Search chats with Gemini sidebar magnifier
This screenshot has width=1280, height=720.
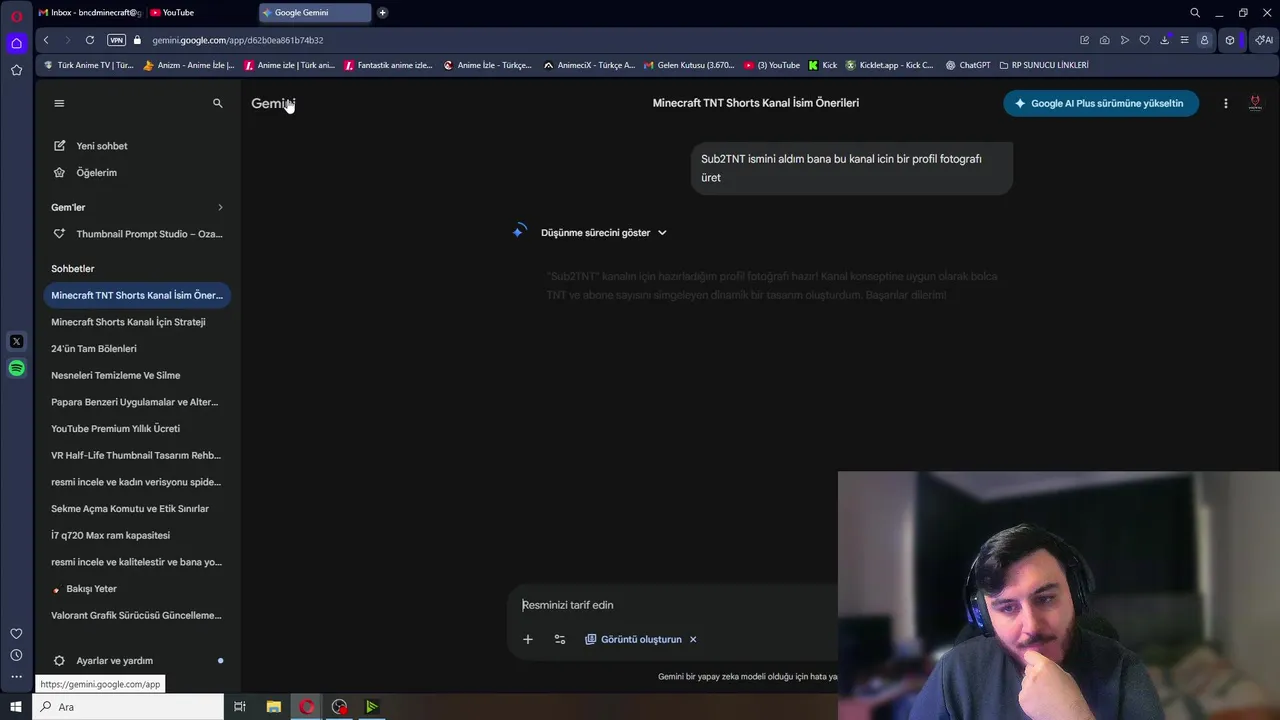(218, 103)
